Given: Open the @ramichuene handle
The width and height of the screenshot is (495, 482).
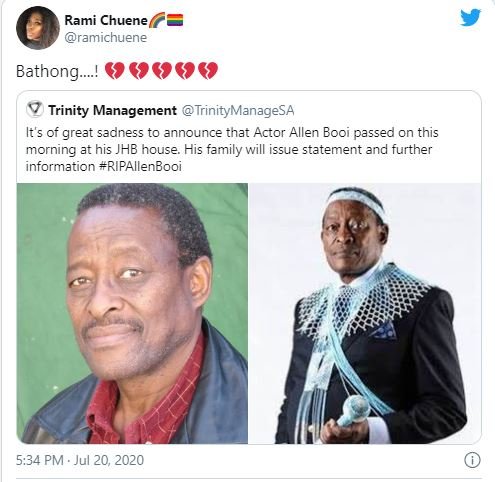Looking at the screenshot, I should (105, 38).
